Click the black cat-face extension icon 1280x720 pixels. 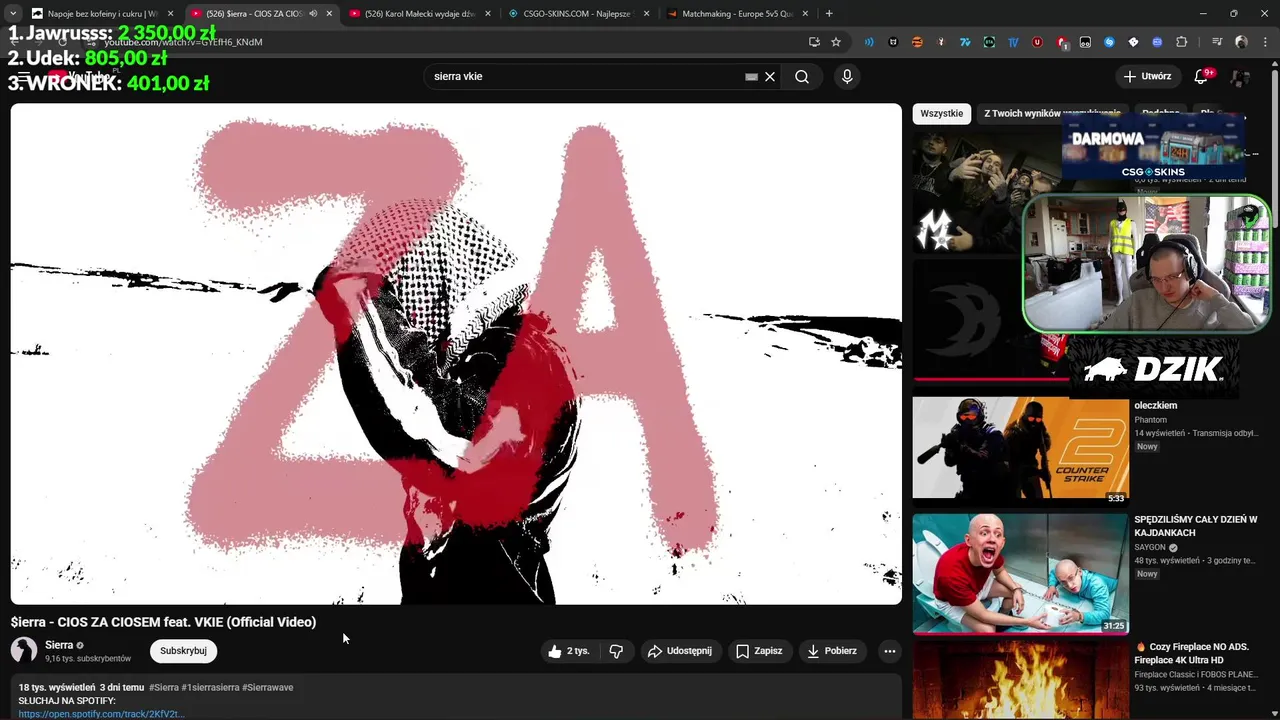[893, 42]
